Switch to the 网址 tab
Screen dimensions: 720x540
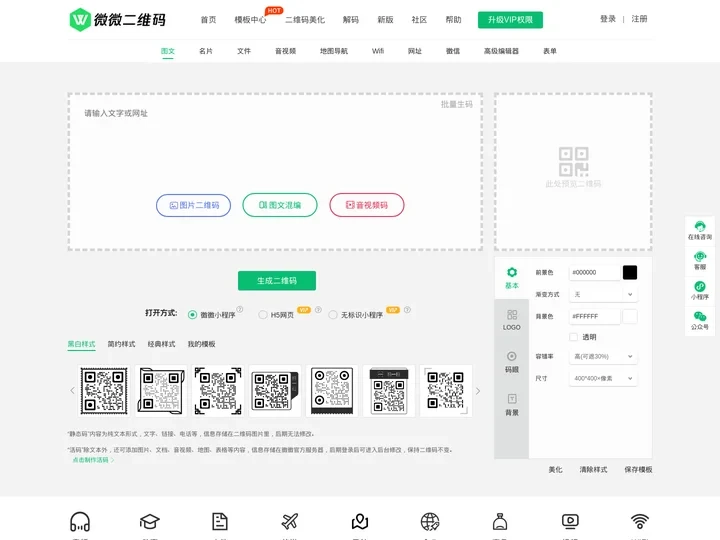[x=415, y=51]
